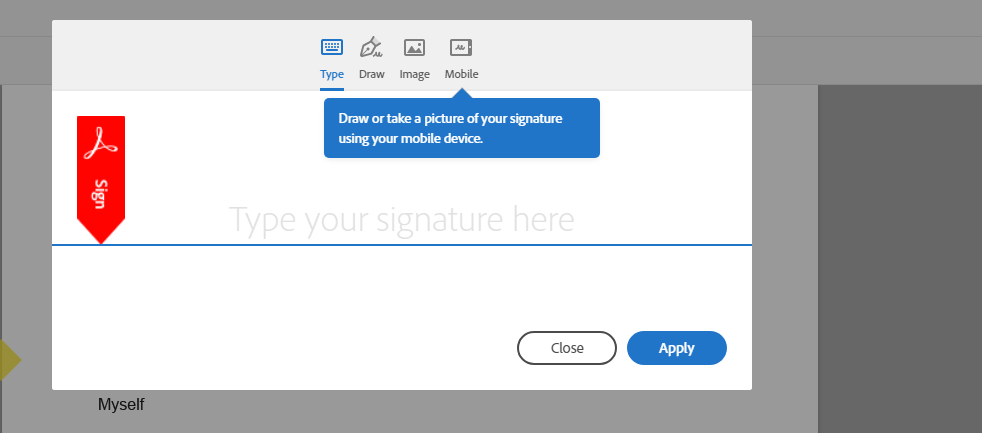Switch to the Type tab label

point(332,74)
